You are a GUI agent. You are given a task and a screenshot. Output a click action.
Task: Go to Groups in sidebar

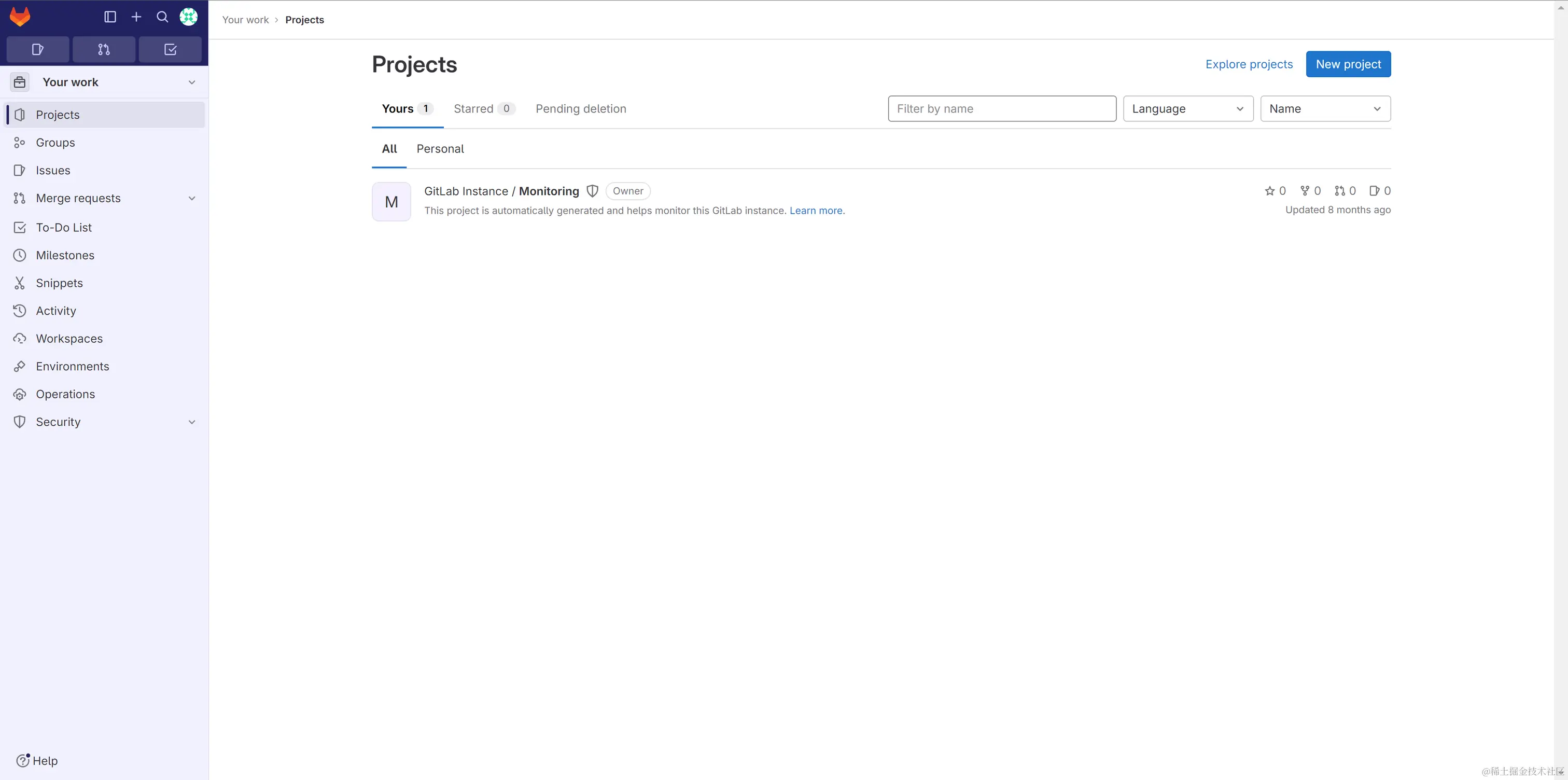105,143
